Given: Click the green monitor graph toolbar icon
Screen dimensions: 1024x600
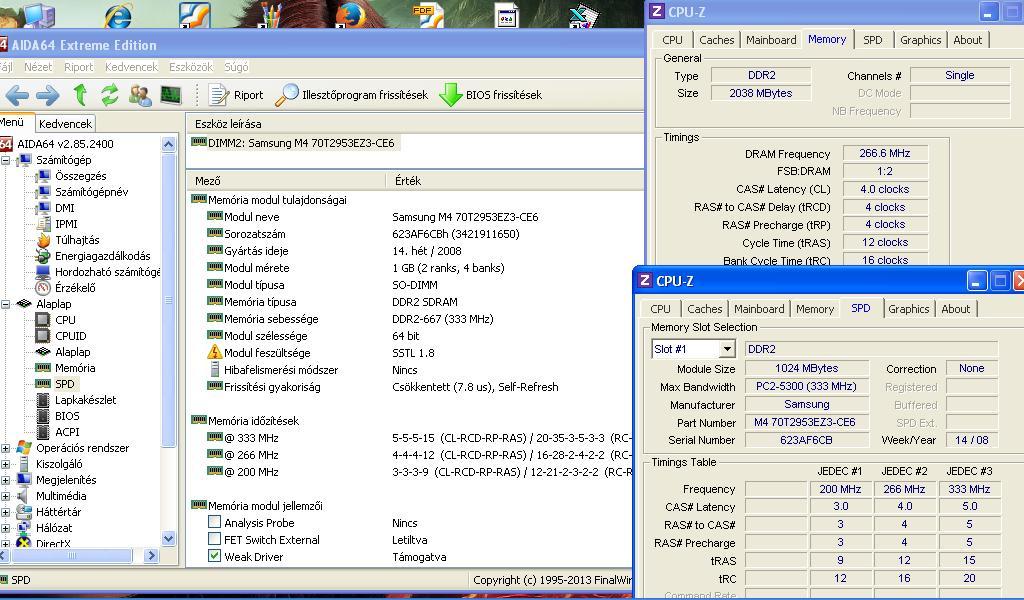Looking at the screenshot, I should (170, 95).
